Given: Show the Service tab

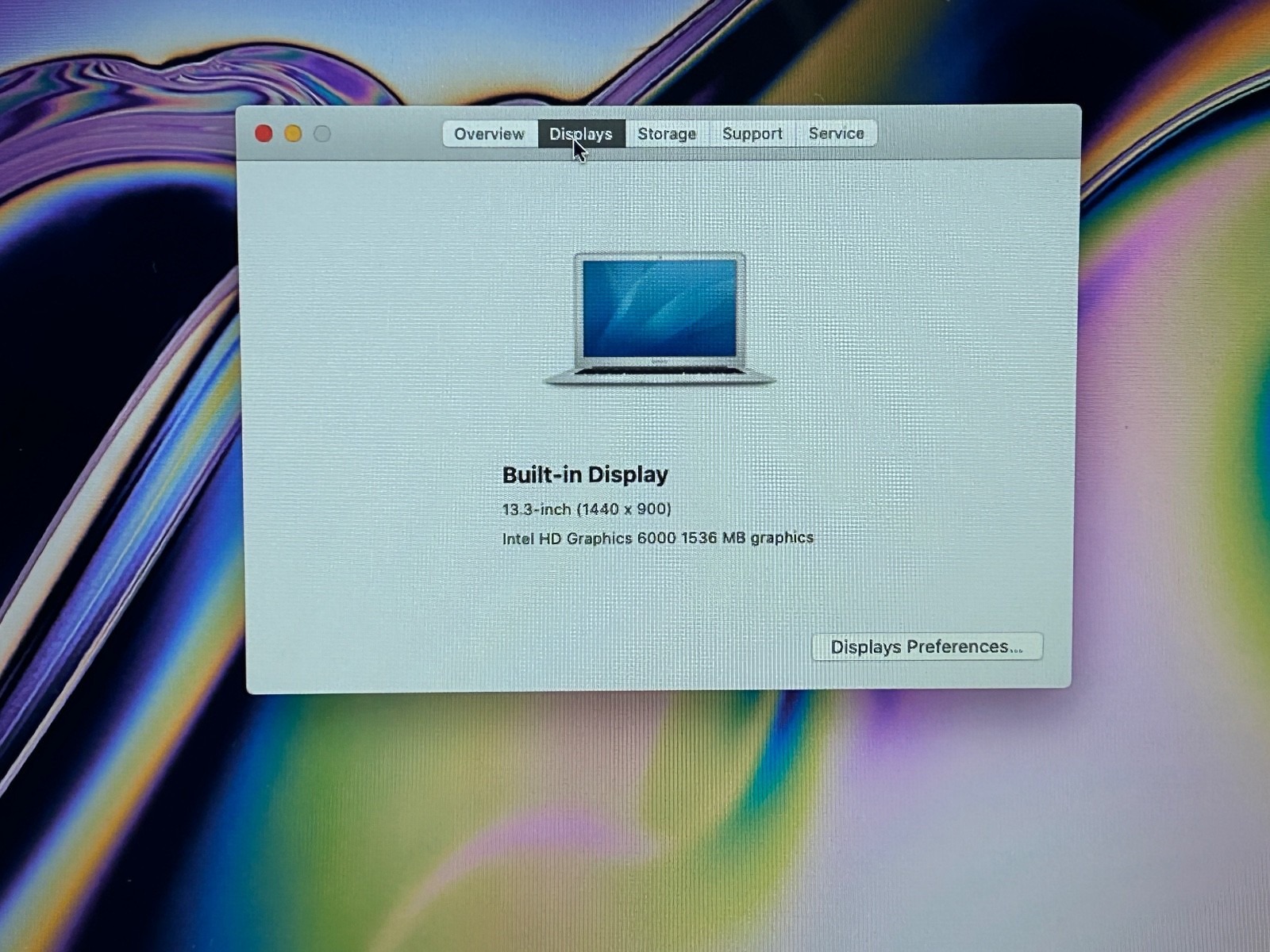Looking at the screenshot, I should click(x=837, y=133).
